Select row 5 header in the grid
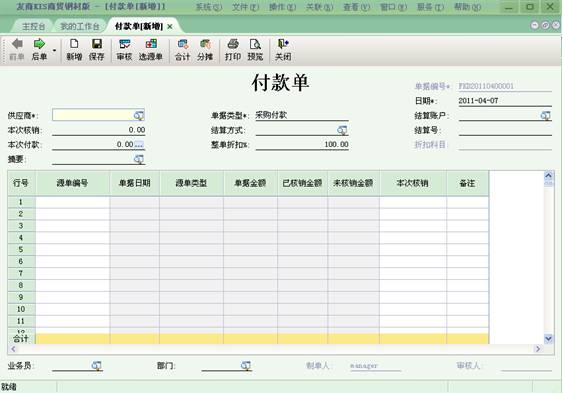 (x=21, y=250)
